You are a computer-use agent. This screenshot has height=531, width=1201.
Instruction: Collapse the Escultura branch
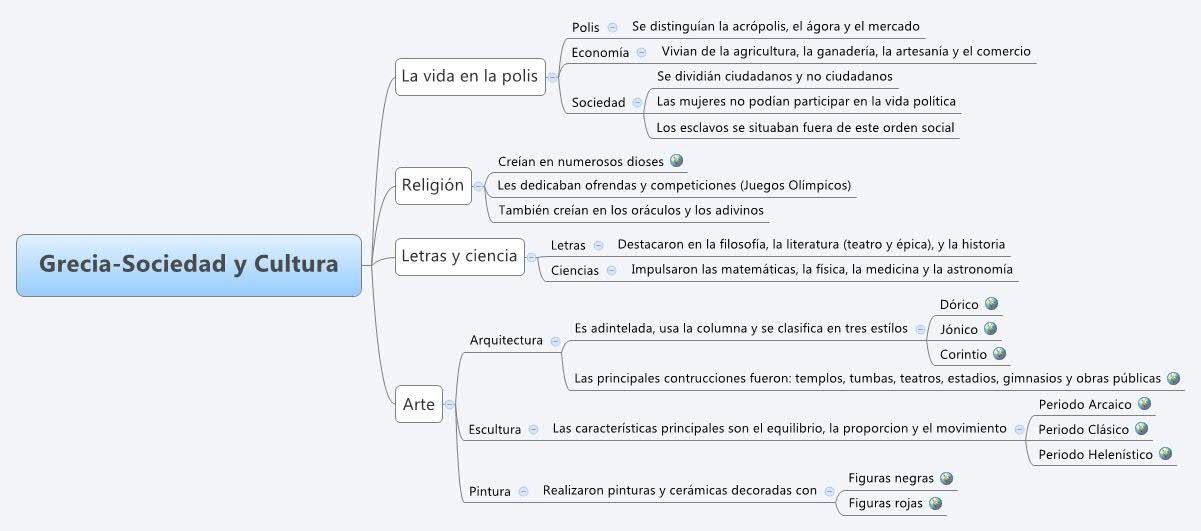tap(533, 429)
